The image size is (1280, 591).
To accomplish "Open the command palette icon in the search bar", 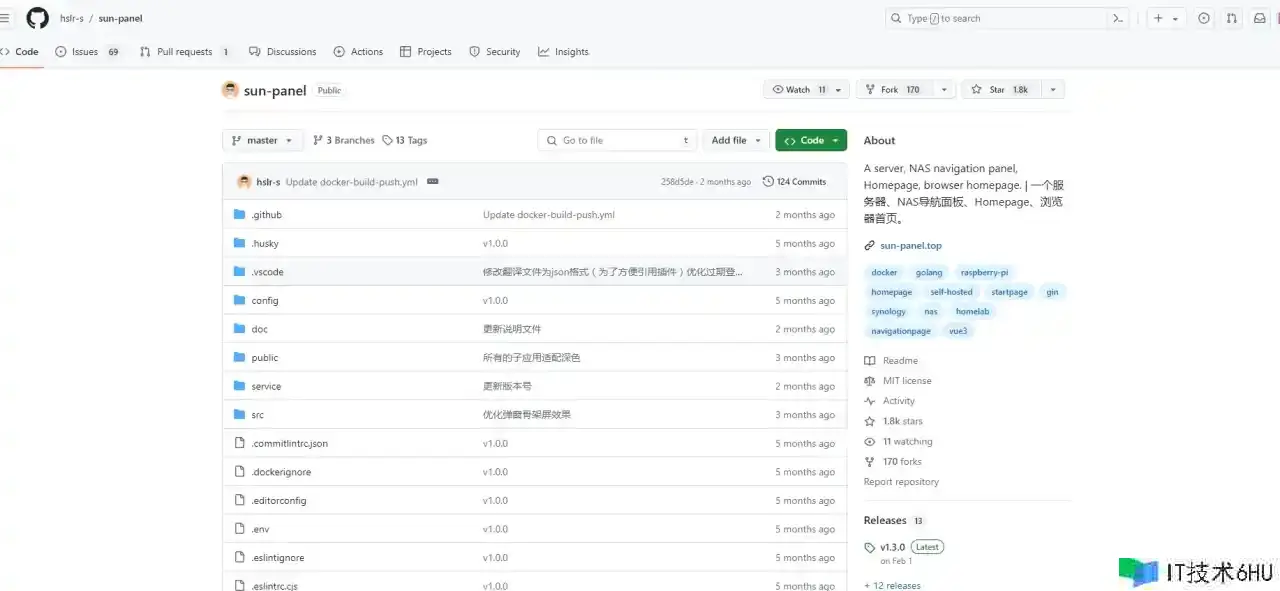I will (1119, 18).
